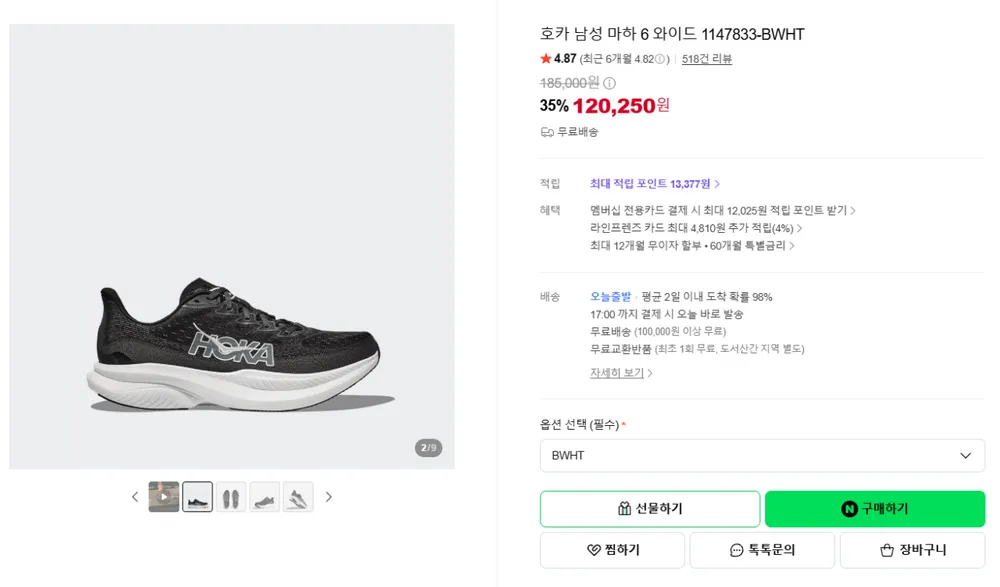
Task: Expand 최대 적립 포인트 13,377원 details
Action: point(655,184)
